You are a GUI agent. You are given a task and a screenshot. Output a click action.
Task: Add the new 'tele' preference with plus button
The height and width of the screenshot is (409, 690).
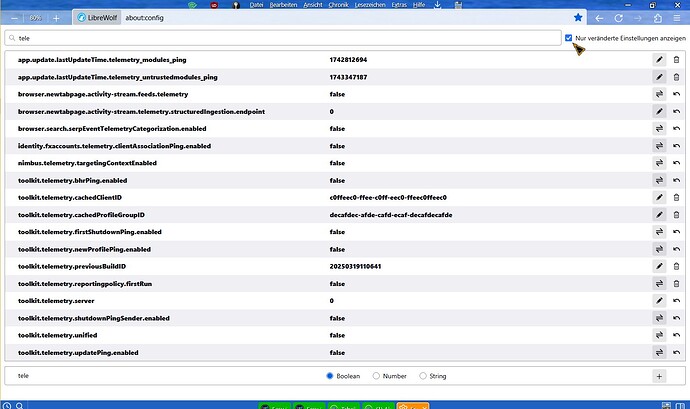[x=659, y=376]
